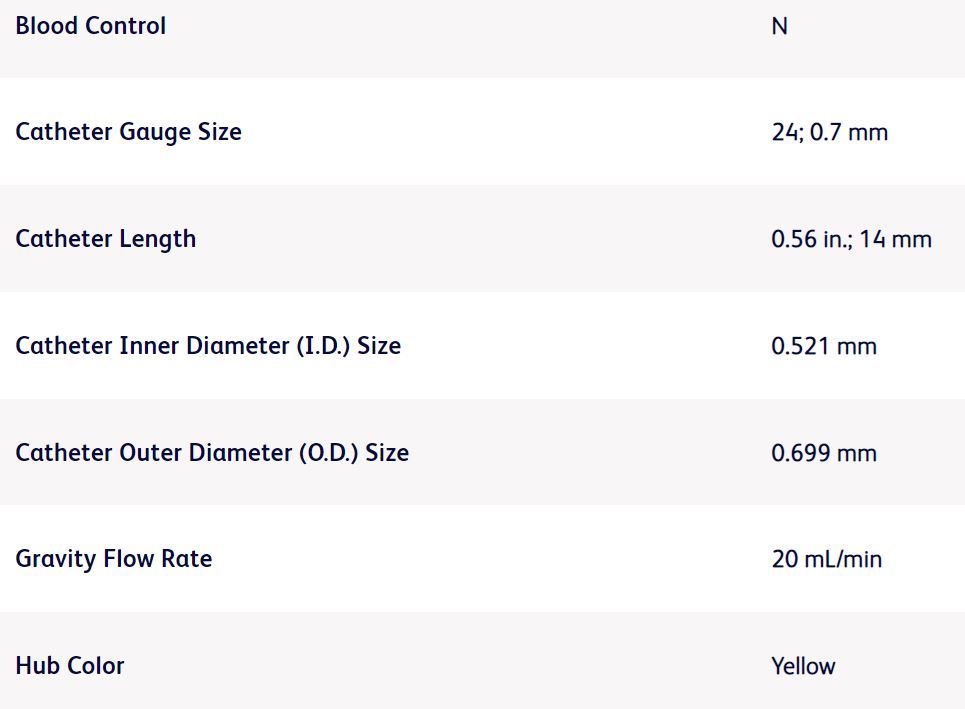Click the Hub Color label
The width and height of the screenshot is (965, 709).
click(x=70, y=666)
